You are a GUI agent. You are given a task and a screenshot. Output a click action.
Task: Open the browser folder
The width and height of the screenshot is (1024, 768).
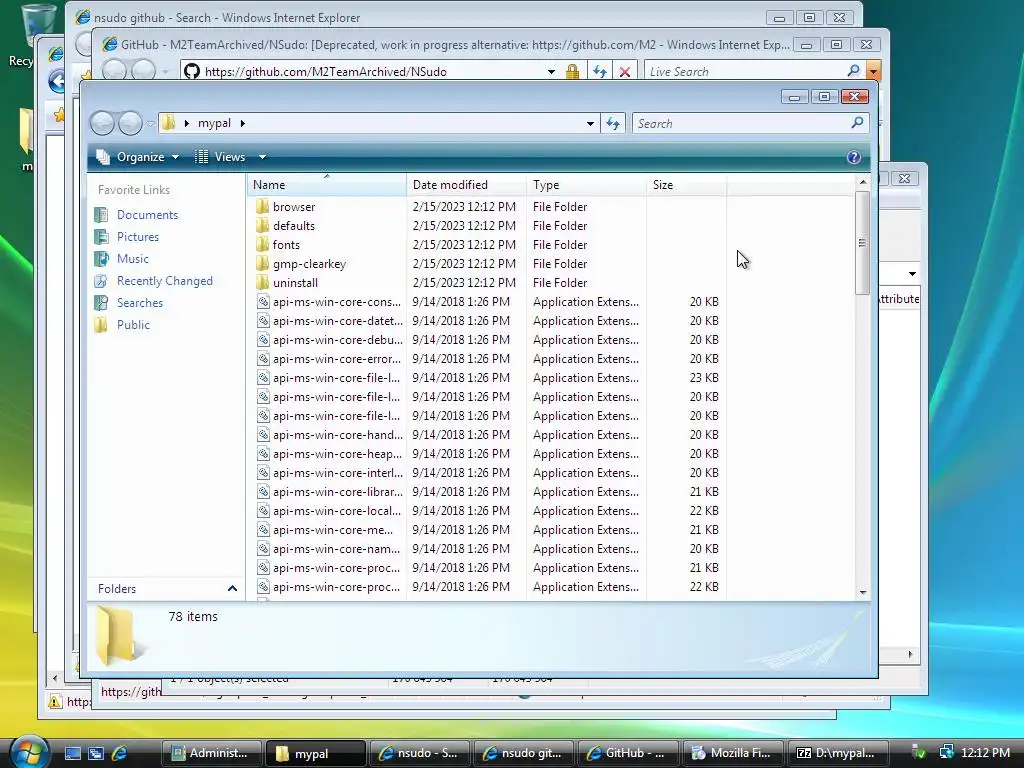(x=293, y=207)
